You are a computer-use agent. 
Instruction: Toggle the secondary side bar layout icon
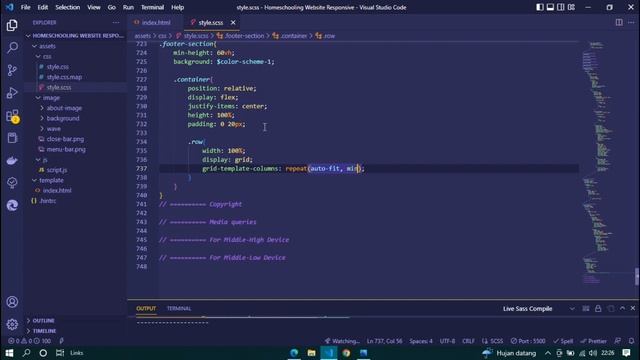point(561,7)
